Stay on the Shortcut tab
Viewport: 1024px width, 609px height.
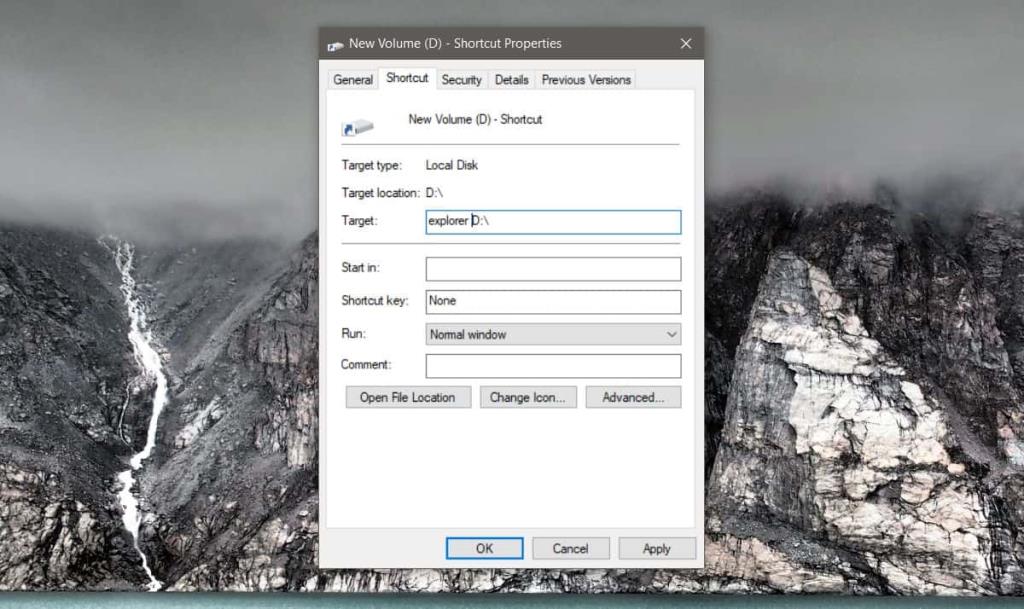pos(407,77)
